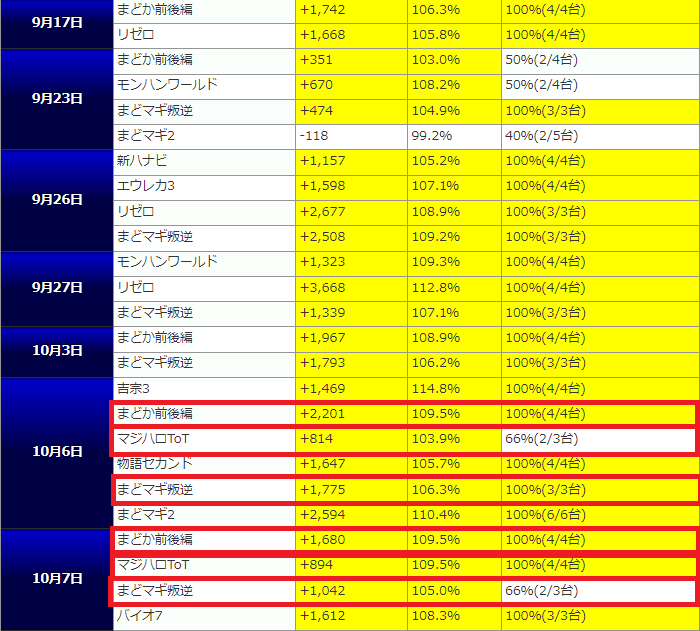This screenshot has height=631, width=700.
Task: Select the 112.8% payout rate cell
Action: (x=454, y=288)
